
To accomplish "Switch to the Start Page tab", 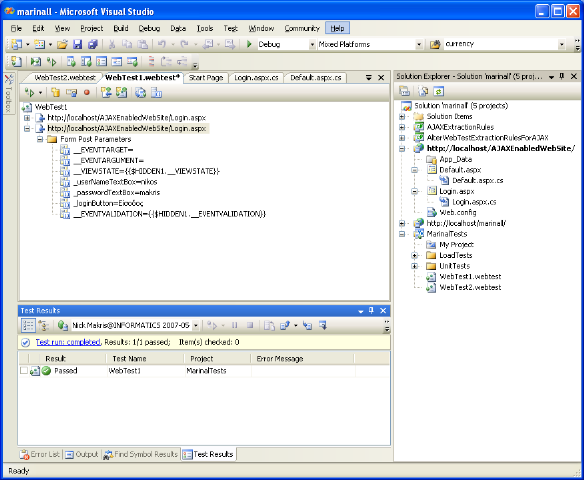I will point(206,77).
